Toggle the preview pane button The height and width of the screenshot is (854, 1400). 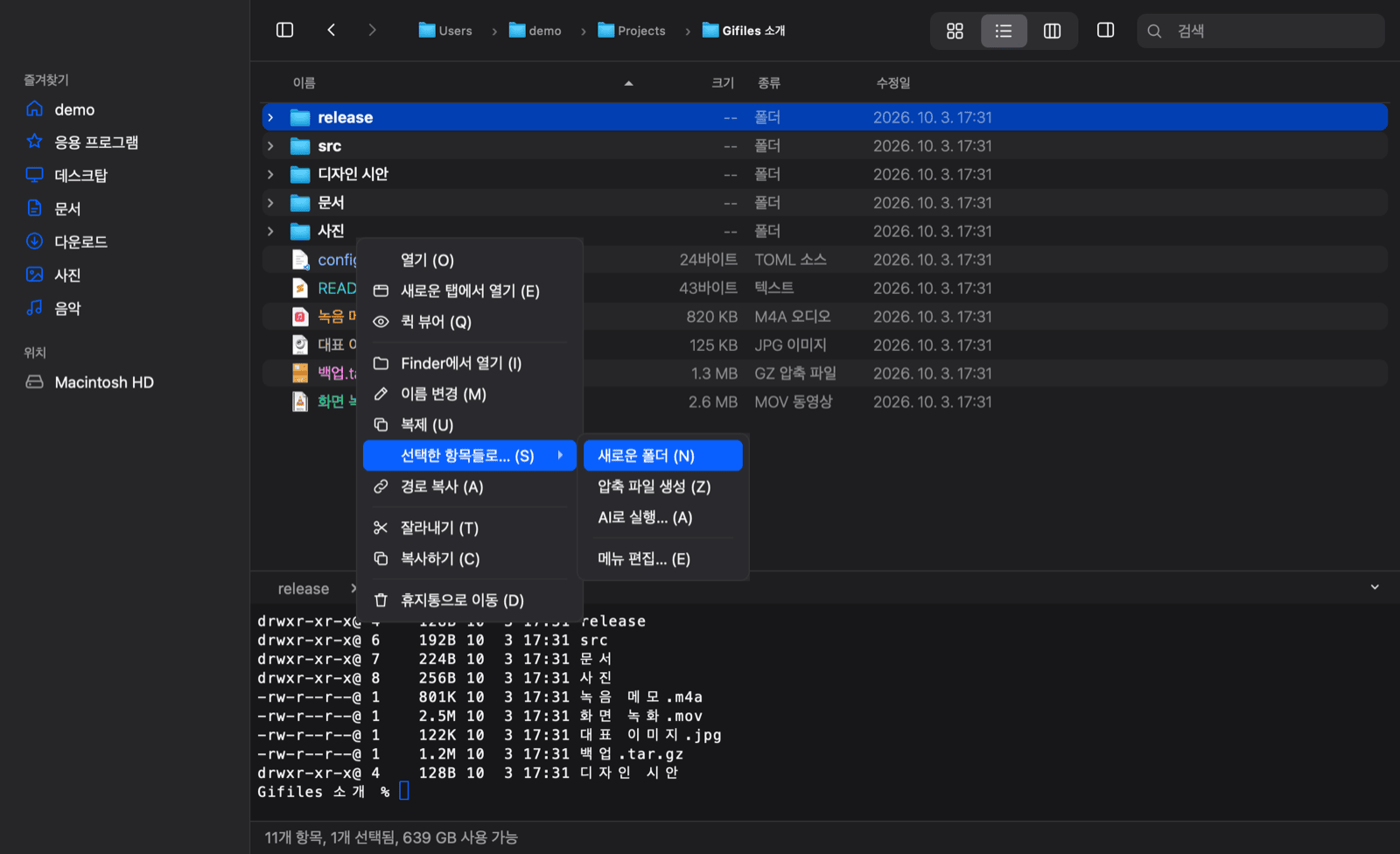(x=1105, y=30)
